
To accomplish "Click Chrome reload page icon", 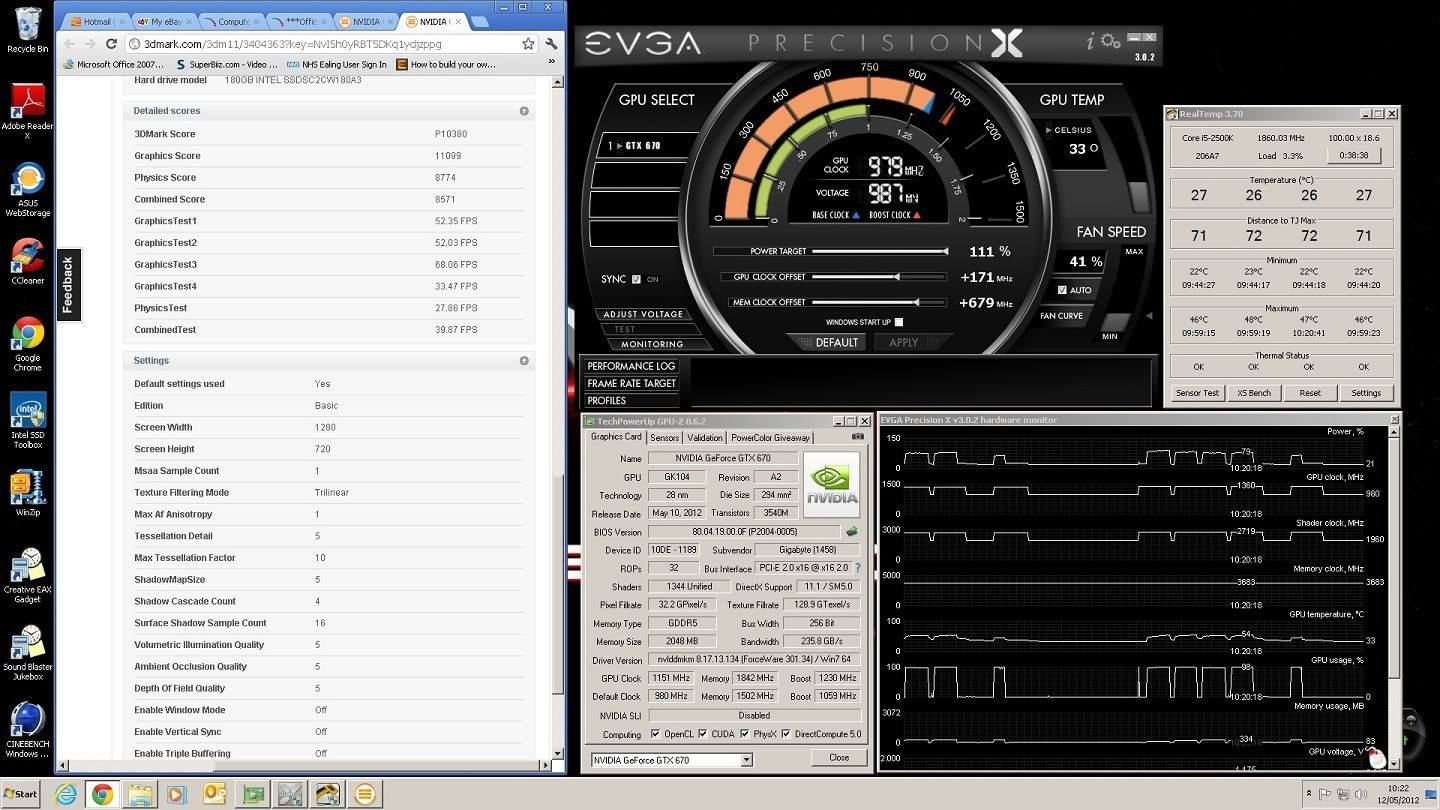I will [x=112, y=44].
